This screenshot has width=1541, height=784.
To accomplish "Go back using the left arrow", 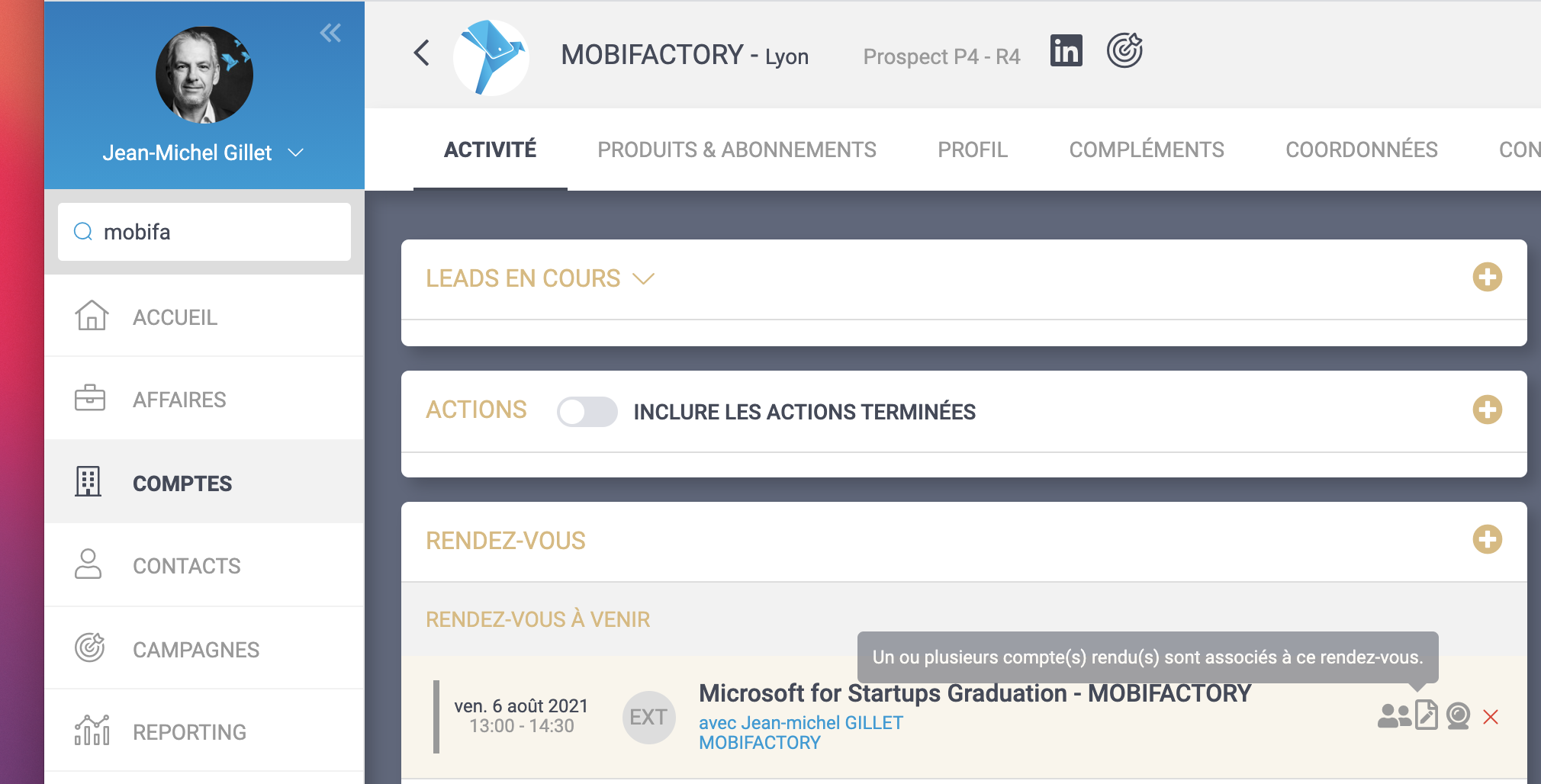I will pos(422,53).
